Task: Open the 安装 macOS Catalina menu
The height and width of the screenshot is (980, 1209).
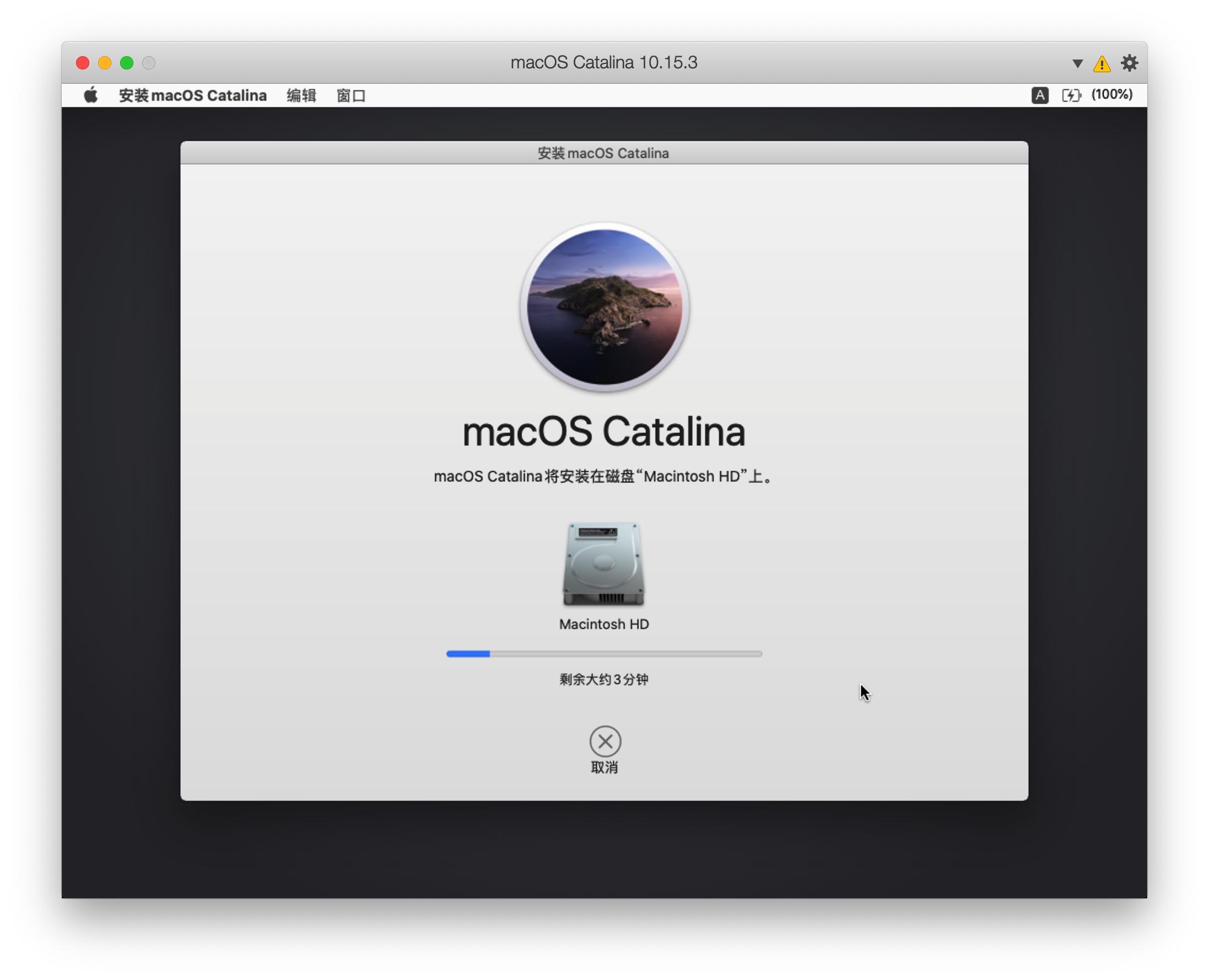Action: [192, 95]
